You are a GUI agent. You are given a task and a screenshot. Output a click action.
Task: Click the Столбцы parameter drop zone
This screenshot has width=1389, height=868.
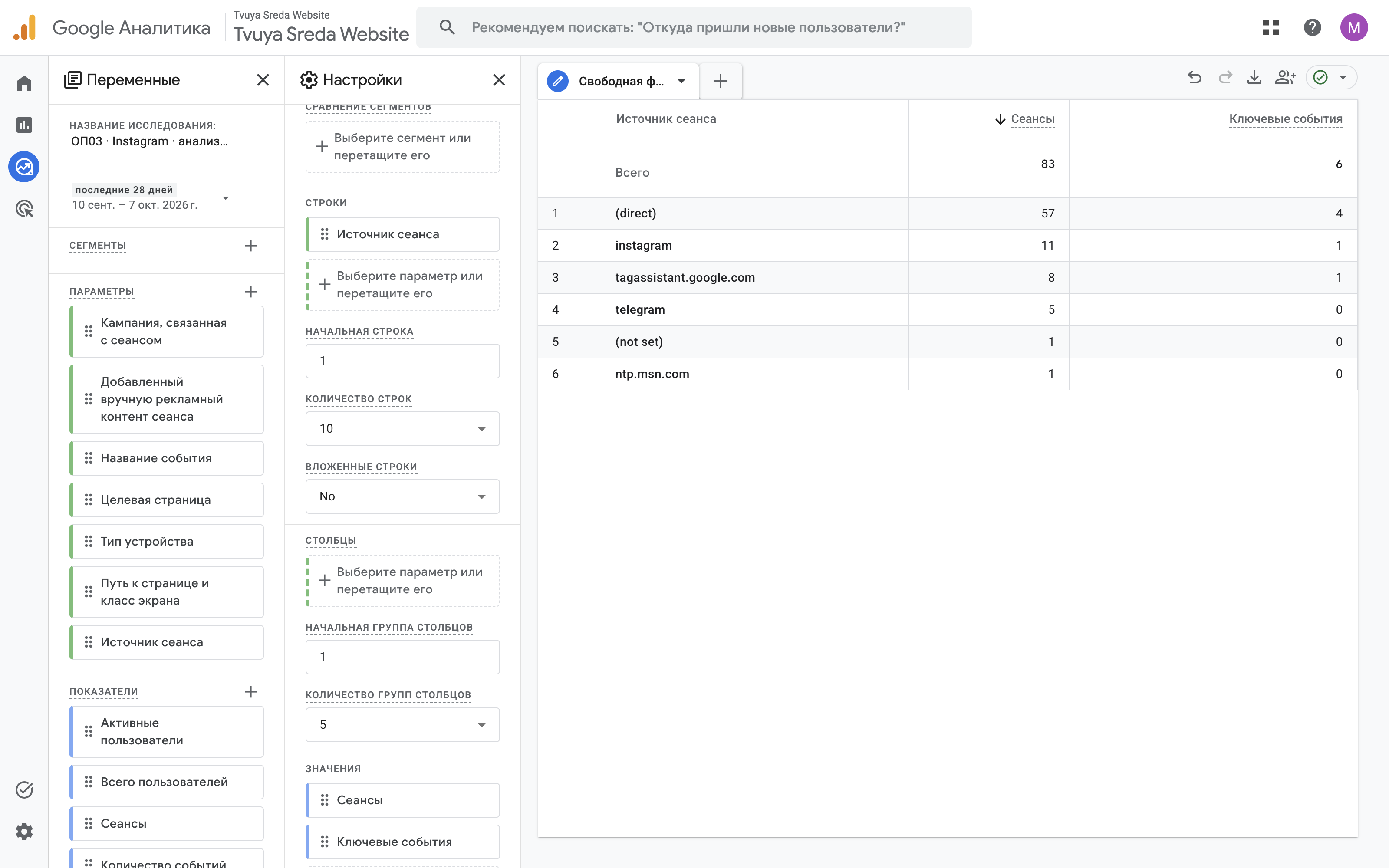click(x=402, y=580)
